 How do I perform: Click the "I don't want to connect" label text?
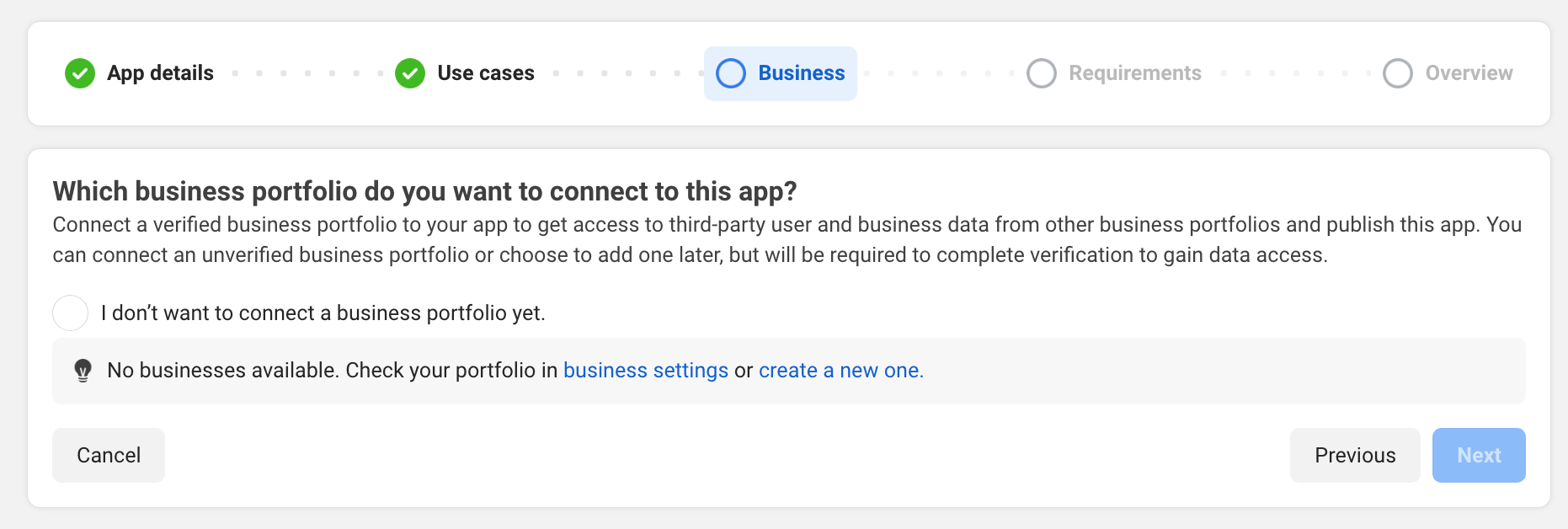coord(323,313)
